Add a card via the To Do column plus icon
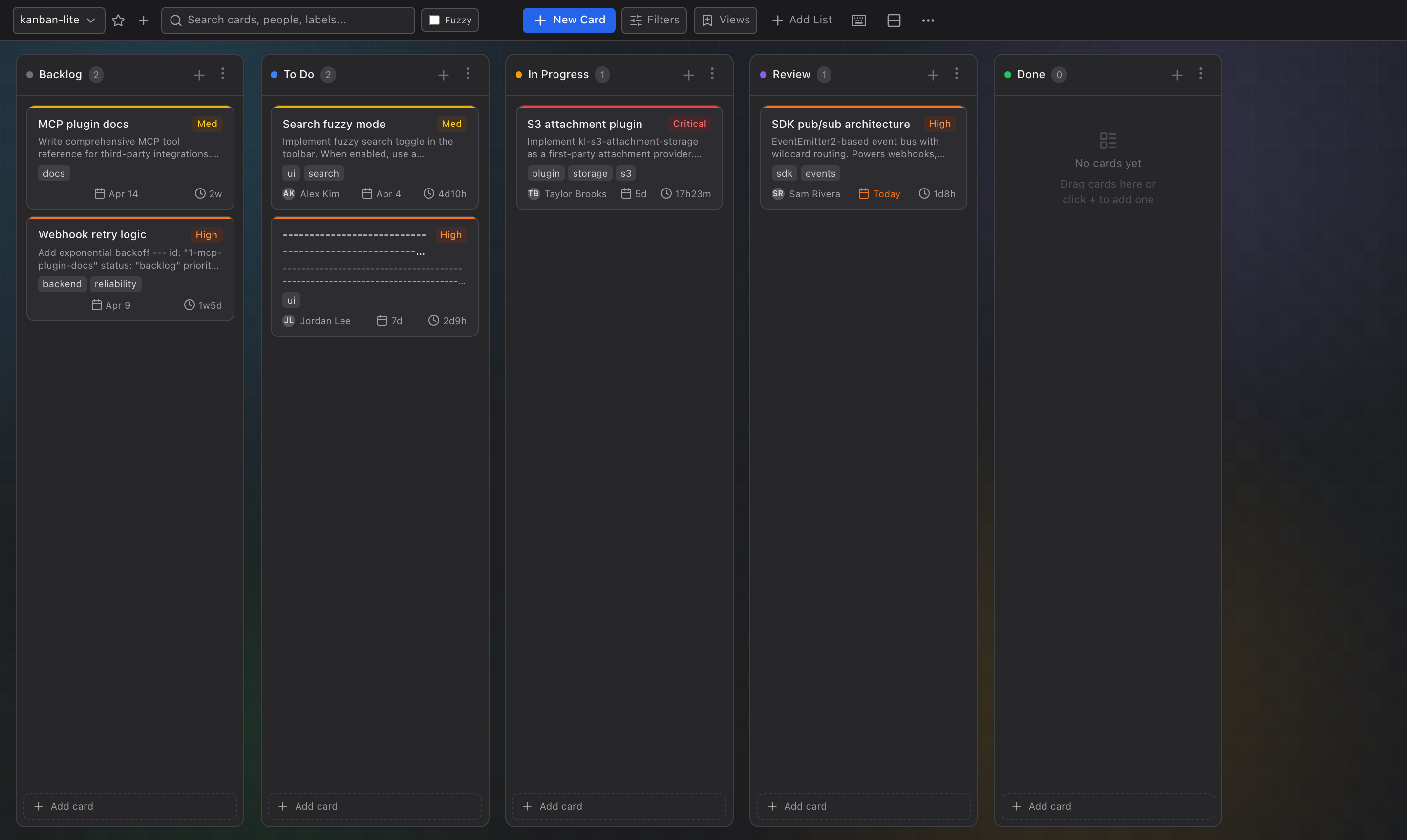Image resolution: width=1407 pixels, height=840 pixels. pyautogui.click(x=444, y=74)
